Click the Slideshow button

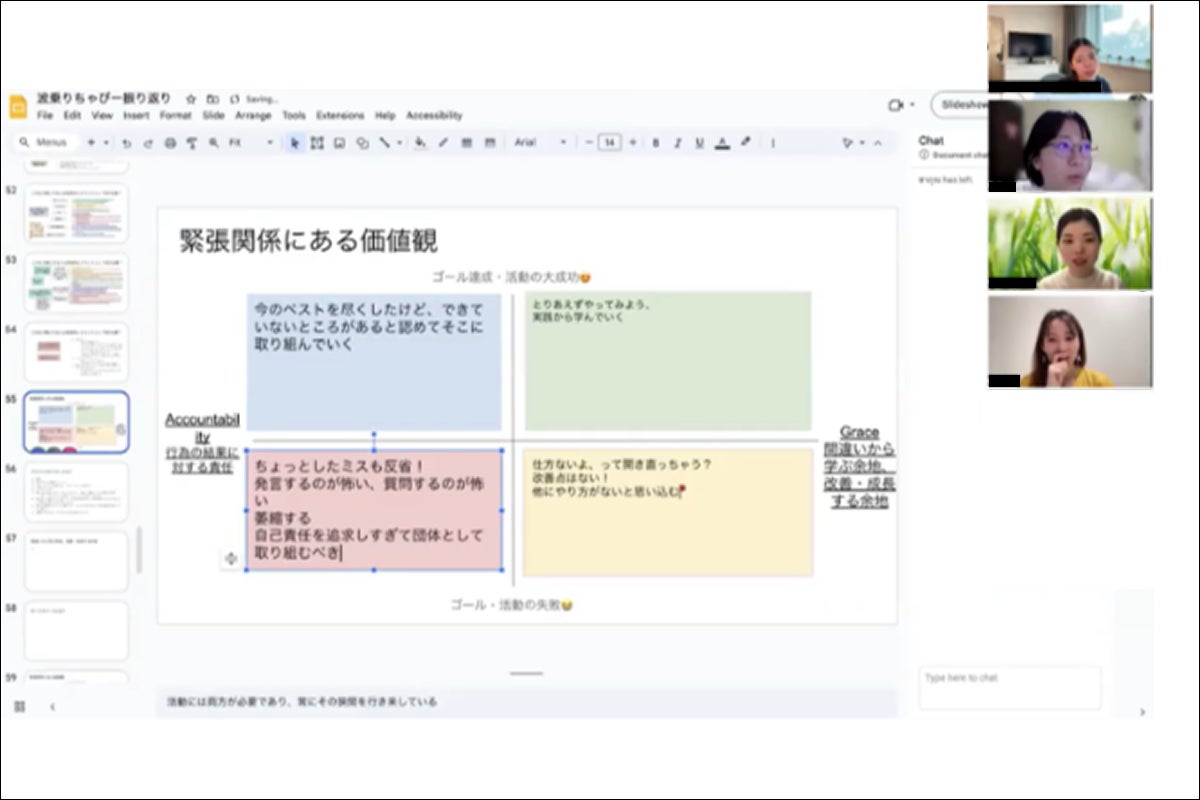962,104
